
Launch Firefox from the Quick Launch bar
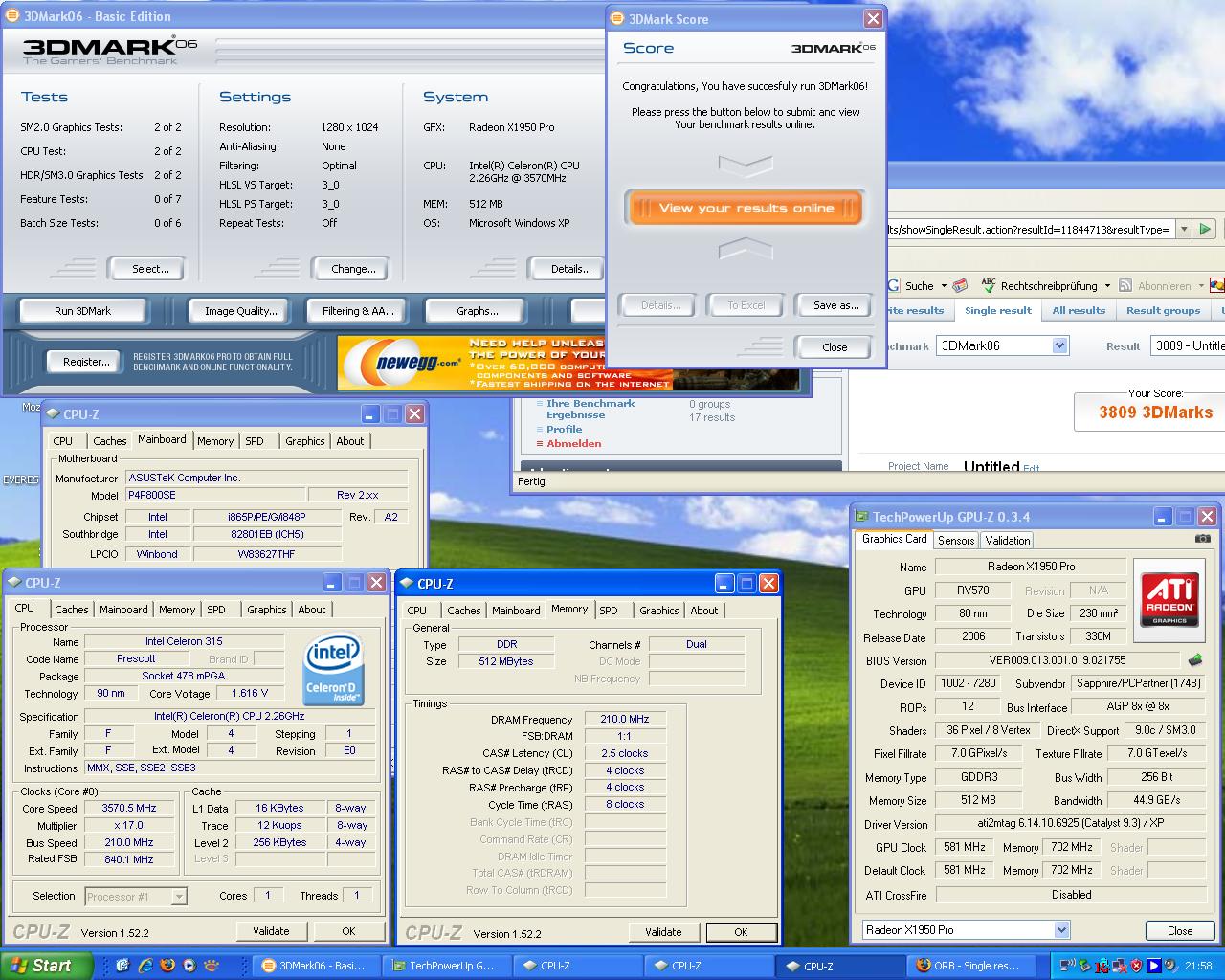pos(167,966)
